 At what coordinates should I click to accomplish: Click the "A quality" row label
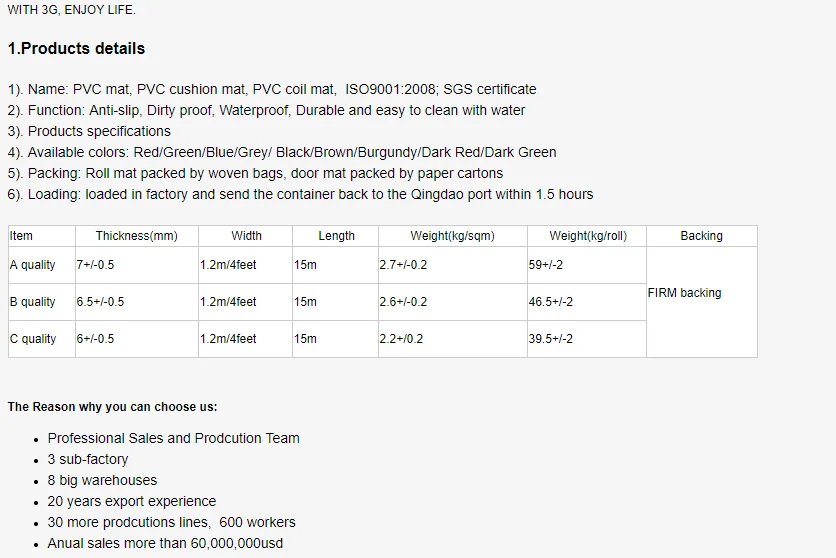[33, 265]
